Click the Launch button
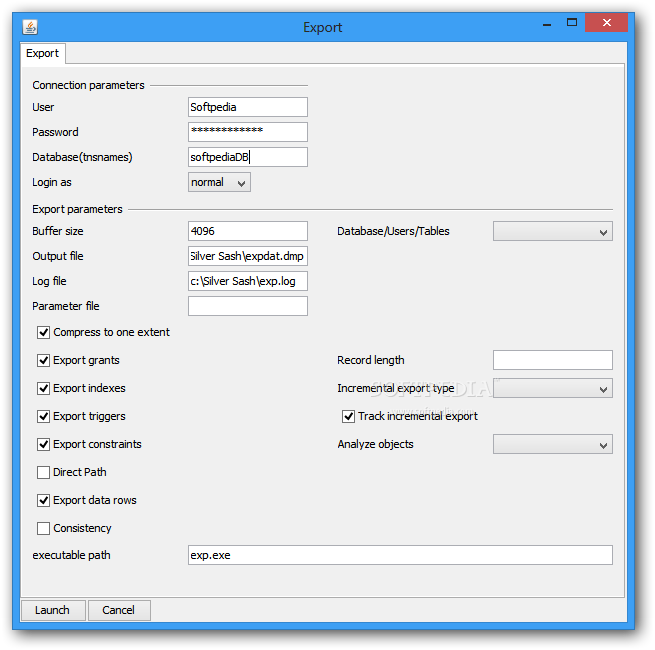This screenshot has height=650, width=655. 53,610
